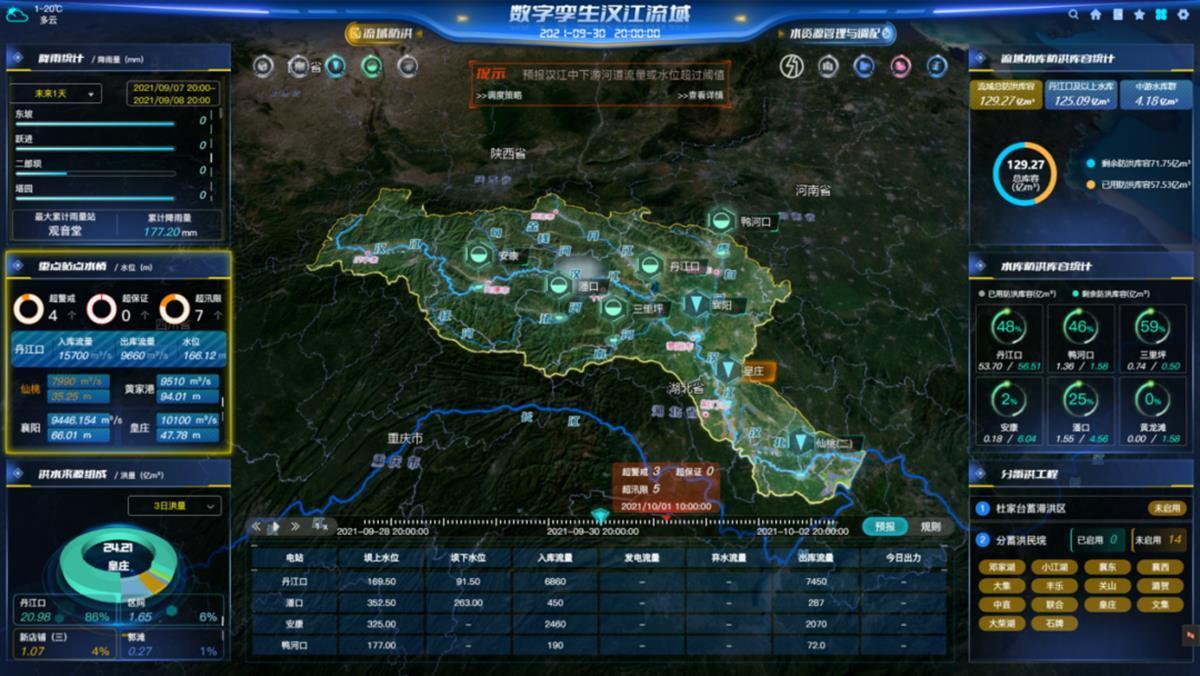Viewport: 1200px width, 676px height.
Task: Click the lightning bolt power layer icon
Action: coord(793,66)
